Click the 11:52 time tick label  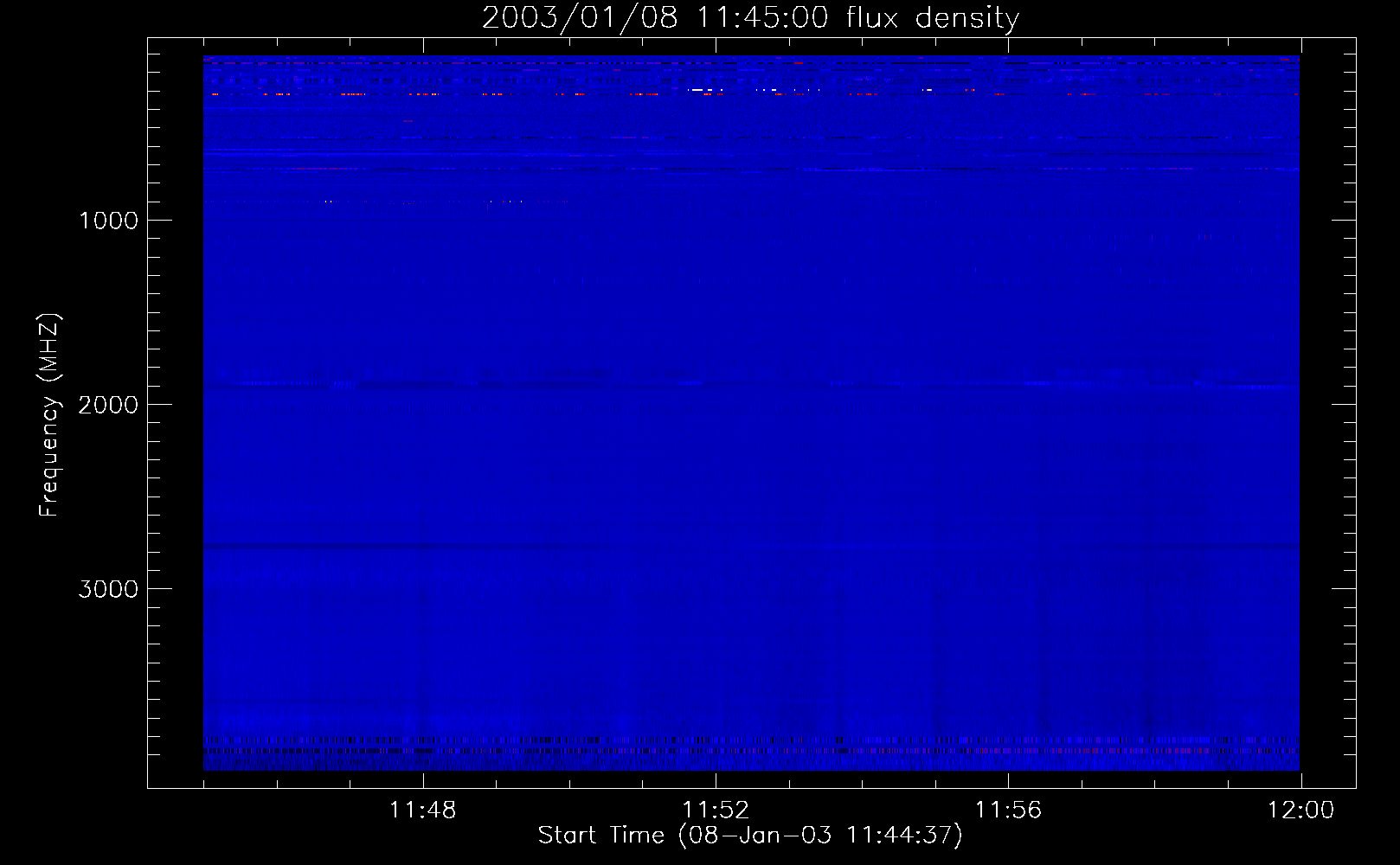[x=716, y=811]
